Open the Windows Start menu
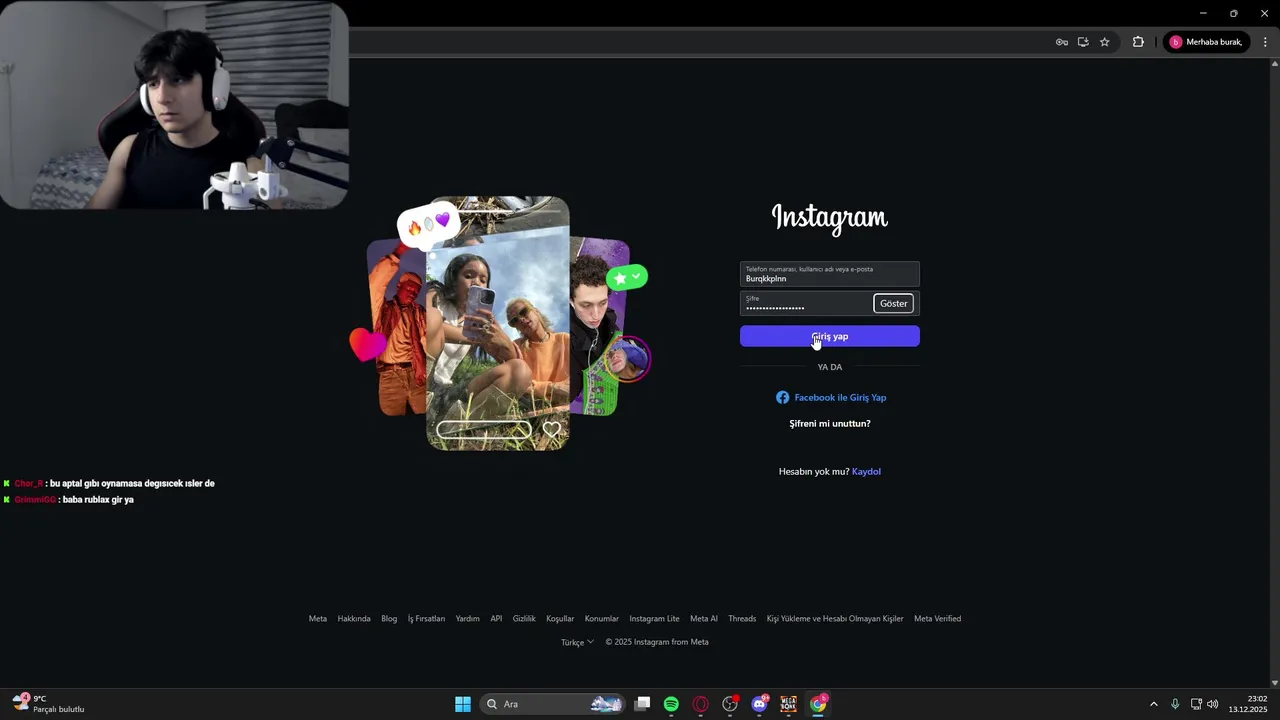1280x720 pixels. (x=463, y=704)
